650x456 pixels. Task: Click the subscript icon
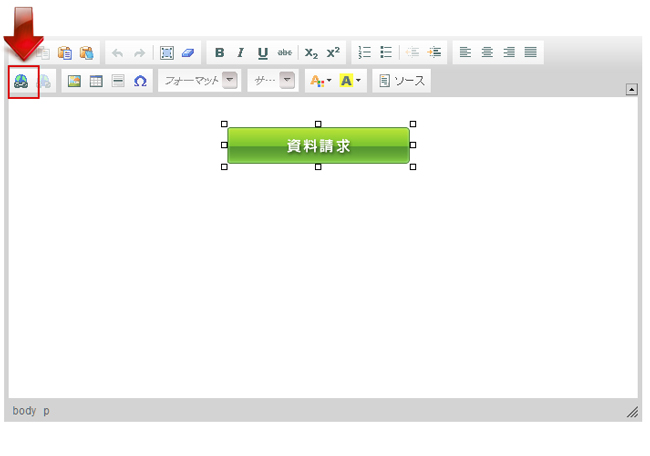click(311, 53)
